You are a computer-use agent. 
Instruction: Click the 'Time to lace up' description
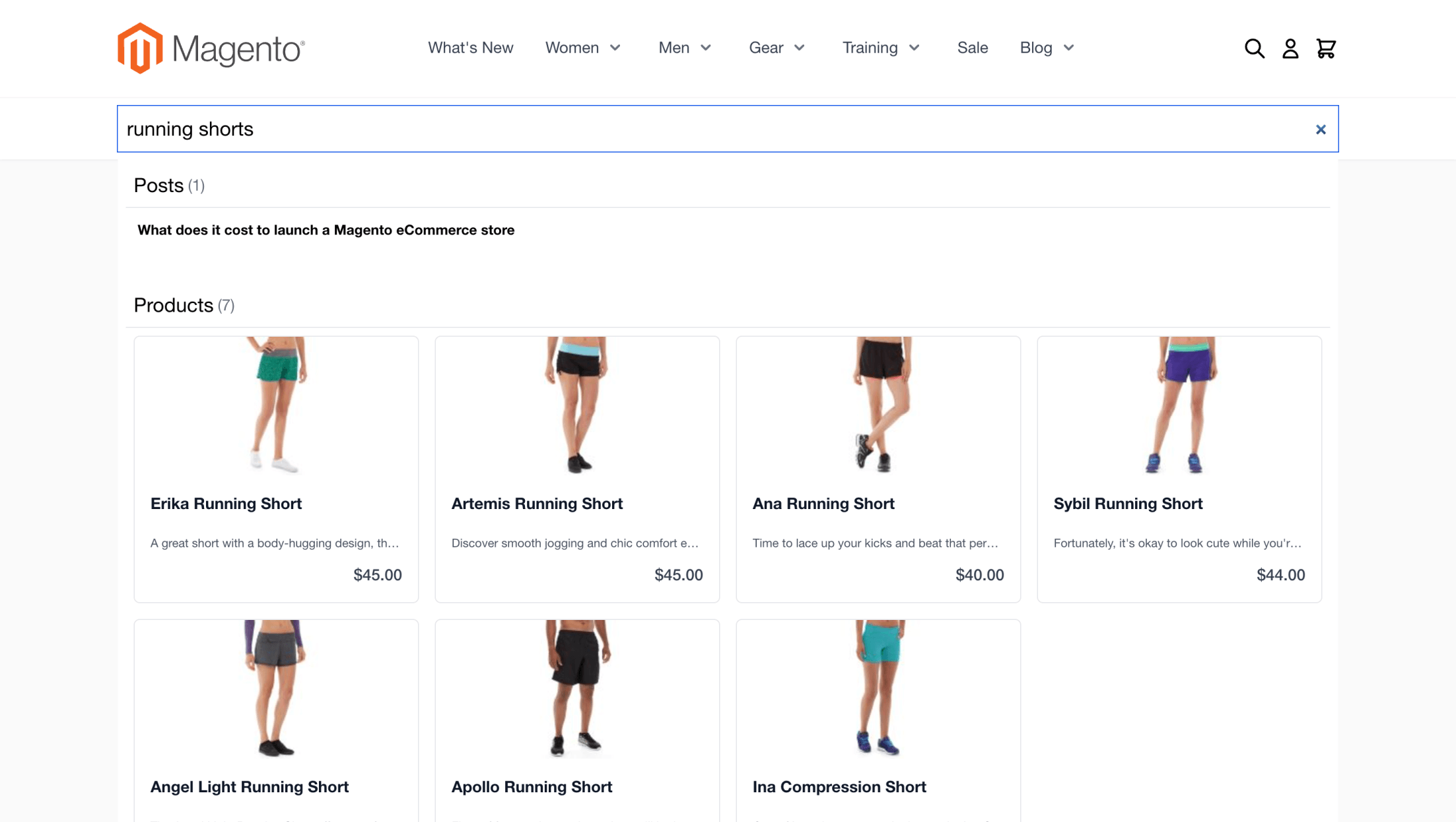pos(875,543)
